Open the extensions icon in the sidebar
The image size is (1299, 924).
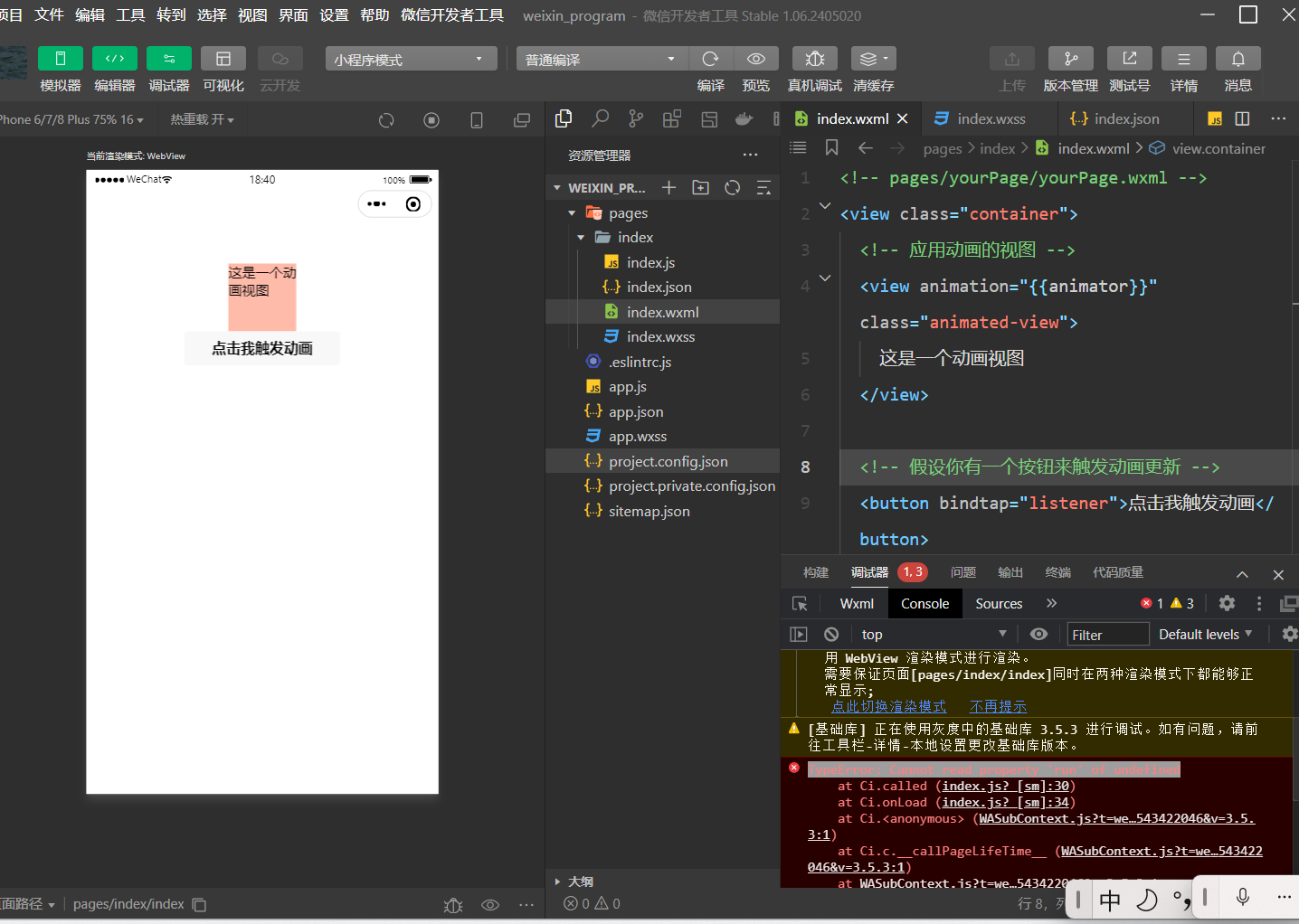click(x=672, y=118)
